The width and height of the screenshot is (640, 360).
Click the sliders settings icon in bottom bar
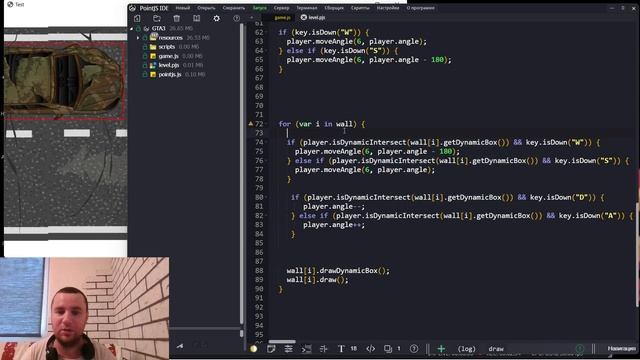289,349
